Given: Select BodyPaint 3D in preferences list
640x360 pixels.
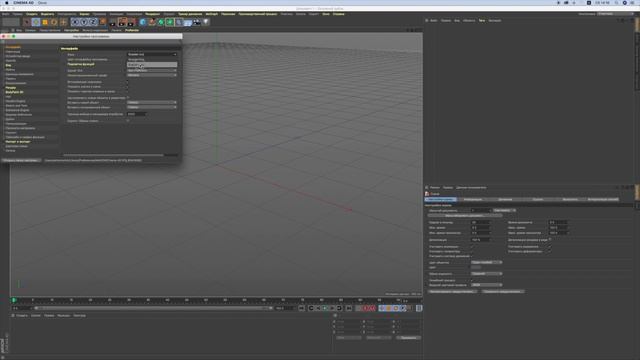Looking at the screenshot, I should point(15,92).
